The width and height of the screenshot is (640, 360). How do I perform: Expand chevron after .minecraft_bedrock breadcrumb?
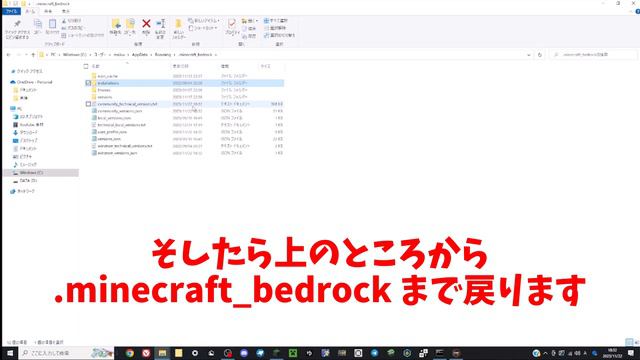[216, 55]
